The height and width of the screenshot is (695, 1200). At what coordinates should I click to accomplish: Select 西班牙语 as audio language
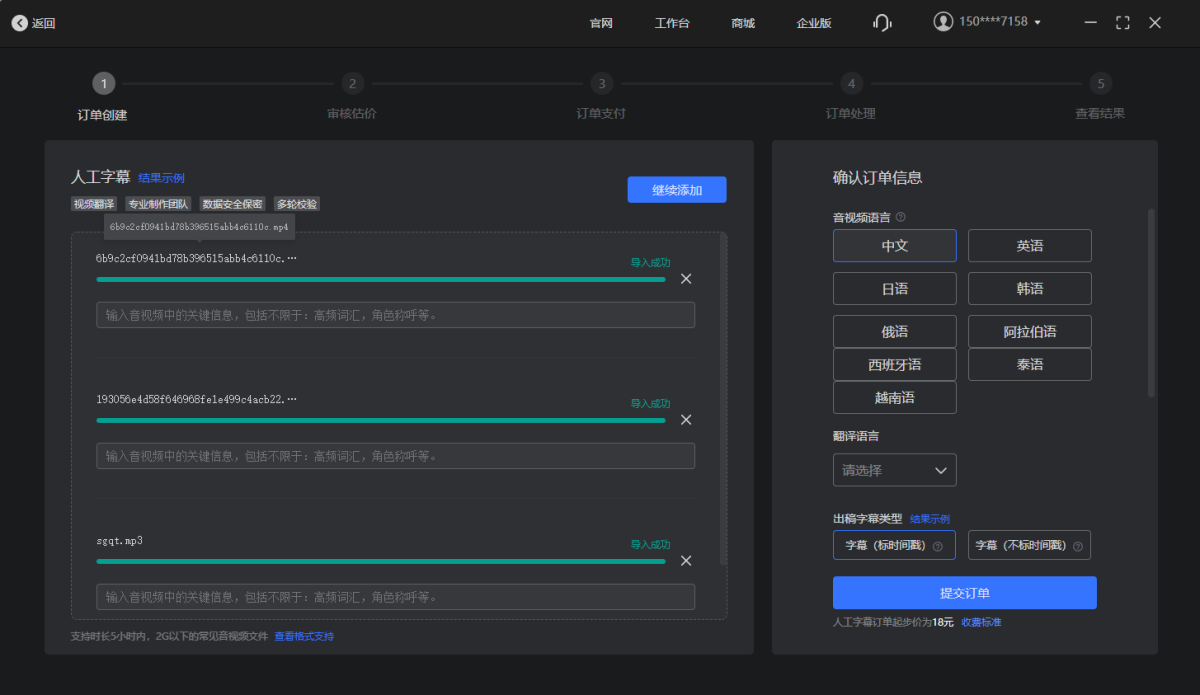(895, 365)
